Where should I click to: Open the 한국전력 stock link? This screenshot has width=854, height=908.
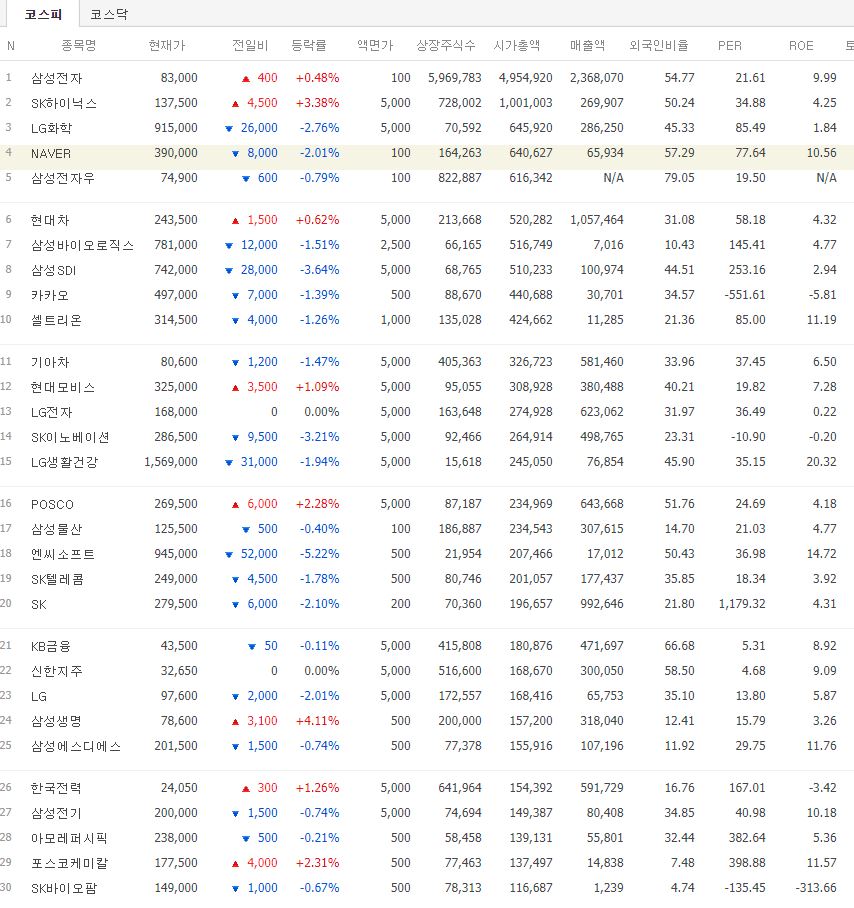56,788
